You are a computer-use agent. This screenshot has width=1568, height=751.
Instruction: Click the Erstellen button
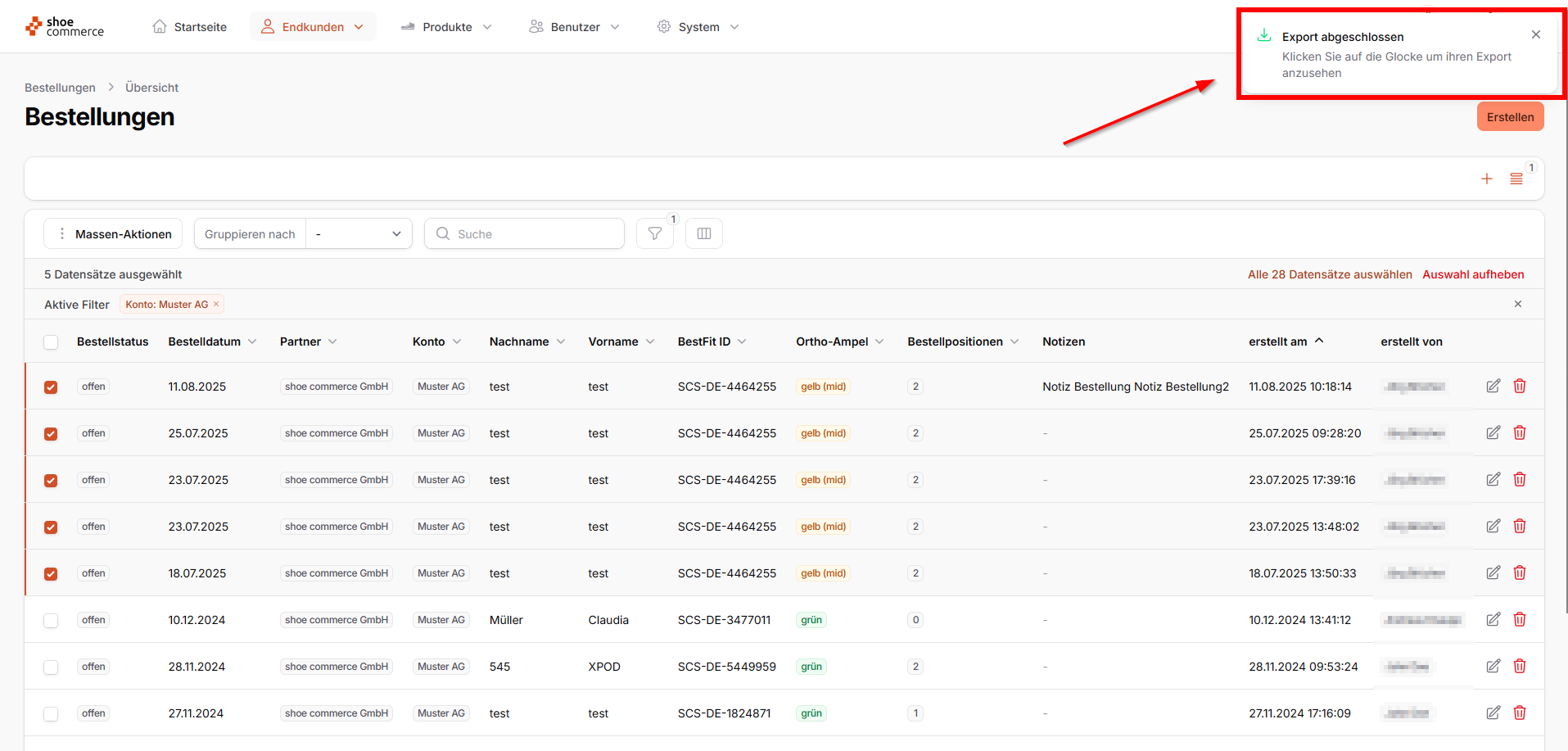[1510, 117]
